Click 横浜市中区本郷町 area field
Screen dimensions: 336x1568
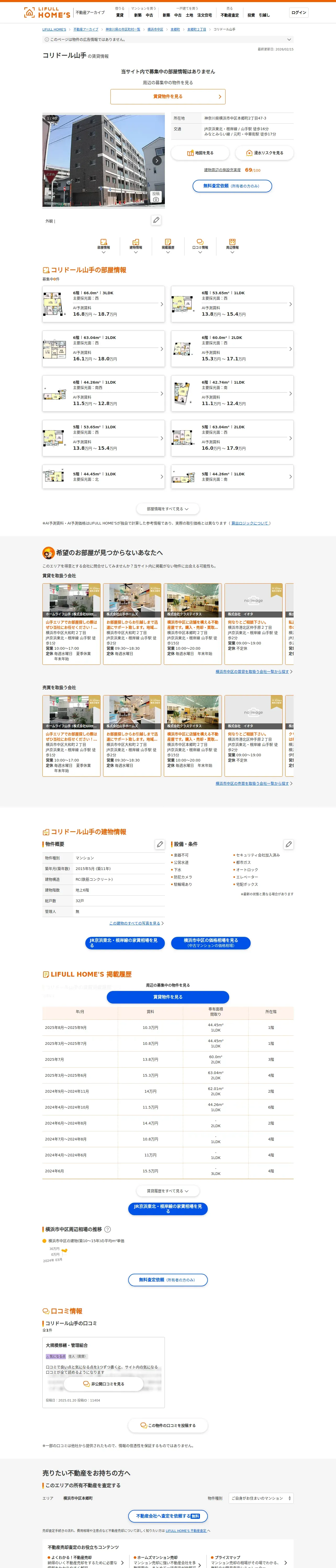(78, 1498)
